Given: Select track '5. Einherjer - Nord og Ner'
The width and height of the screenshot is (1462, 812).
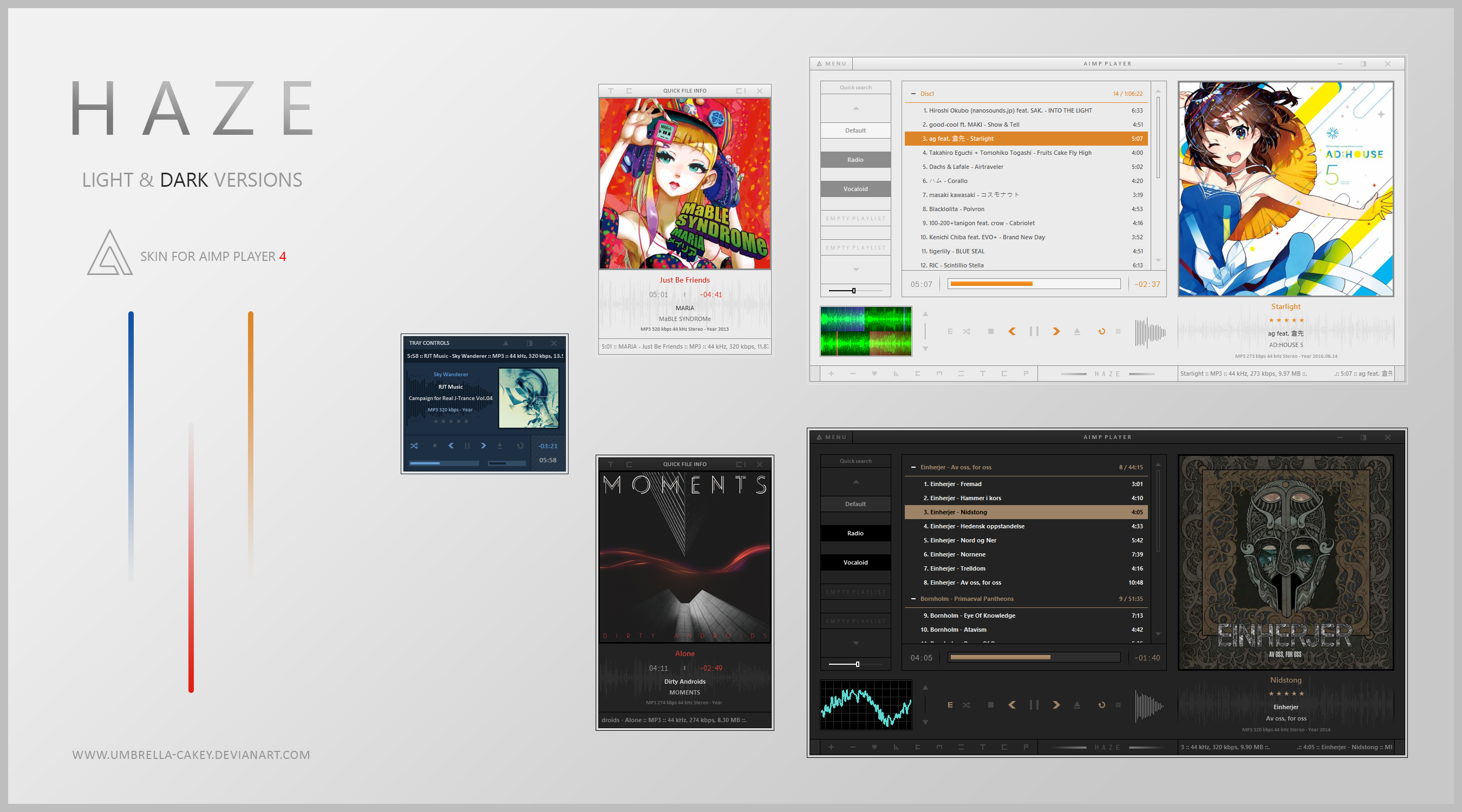Looking at the screenshot, I should [x=1026, y=540].
